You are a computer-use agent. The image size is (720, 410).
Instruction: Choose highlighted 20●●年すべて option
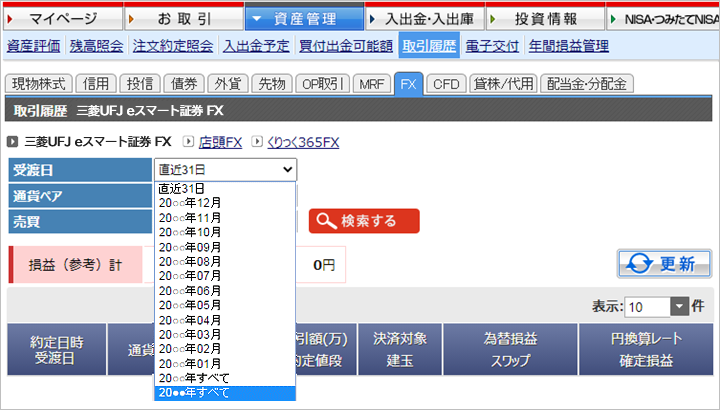[225, 393]
